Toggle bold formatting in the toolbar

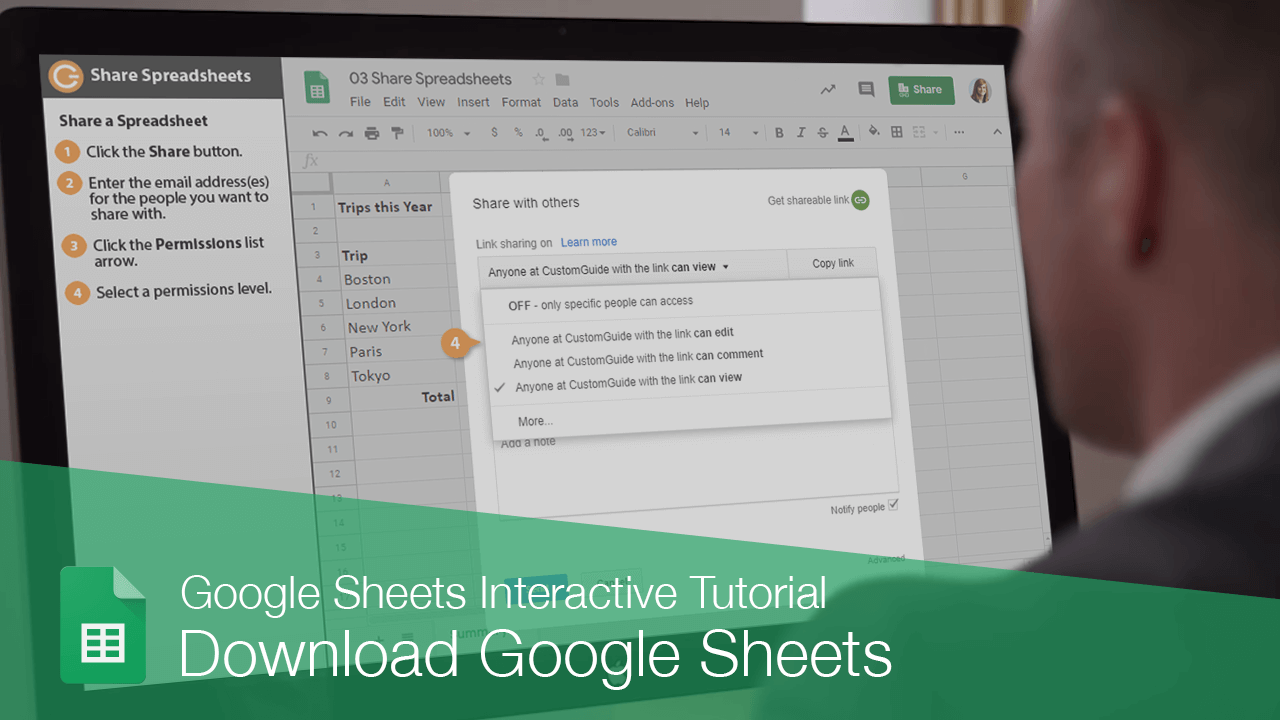[x=779, y=131]
